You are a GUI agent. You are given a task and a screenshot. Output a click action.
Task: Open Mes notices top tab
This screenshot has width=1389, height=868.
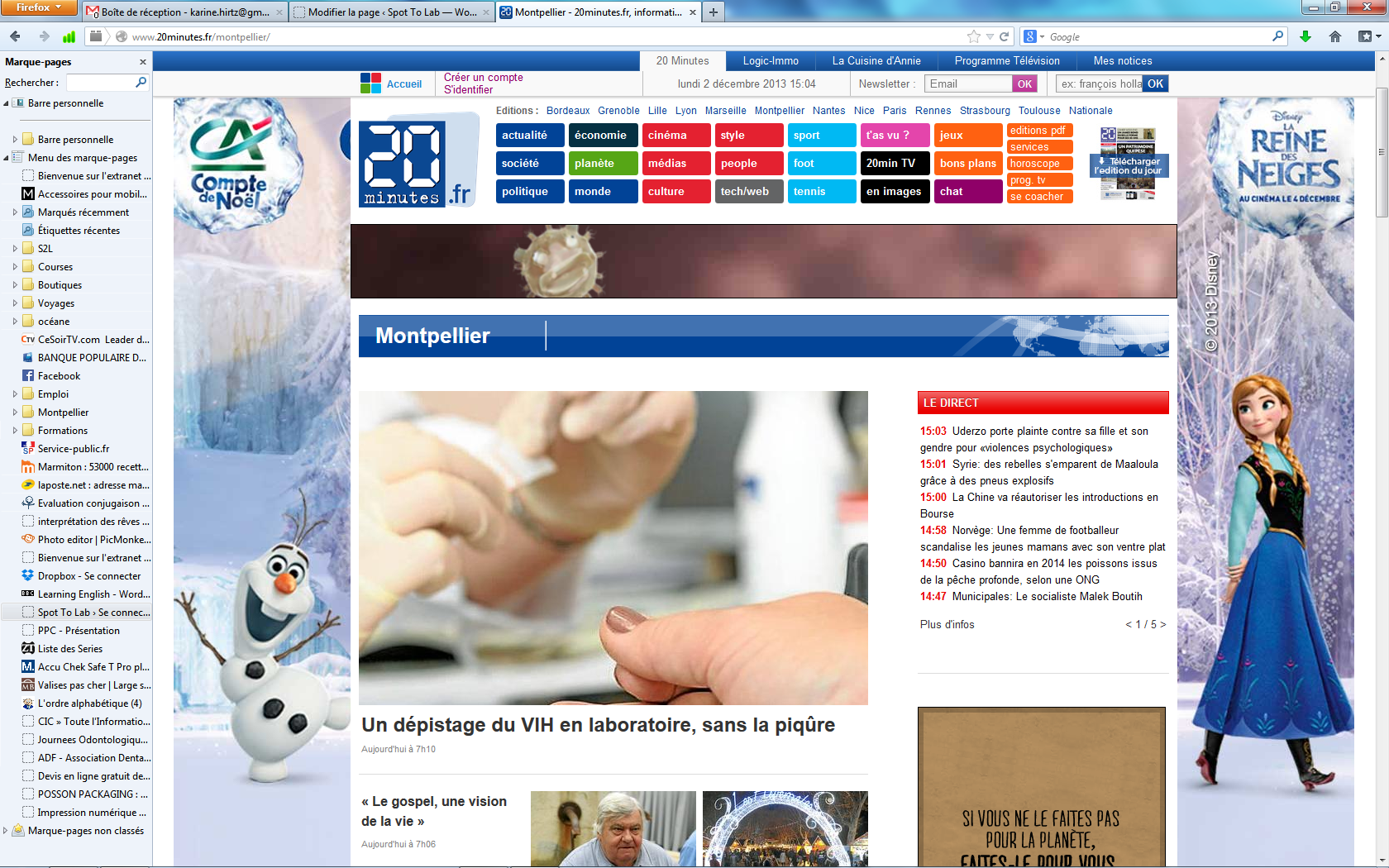point(1123,60)
